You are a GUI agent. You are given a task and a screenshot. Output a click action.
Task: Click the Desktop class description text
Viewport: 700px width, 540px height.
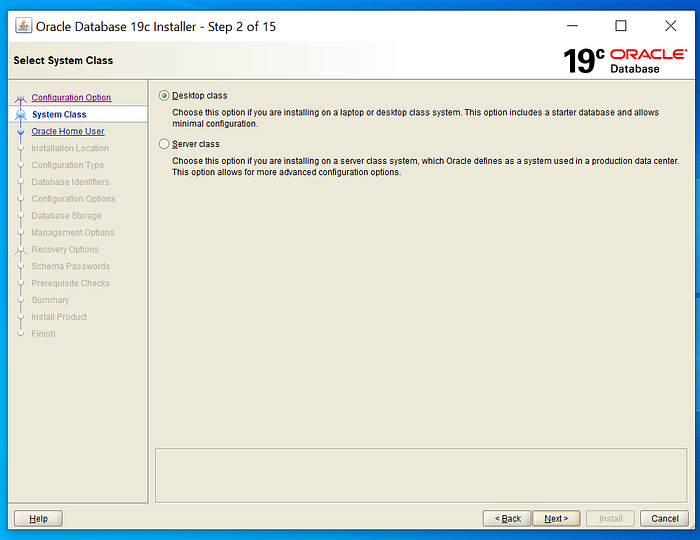415,118
